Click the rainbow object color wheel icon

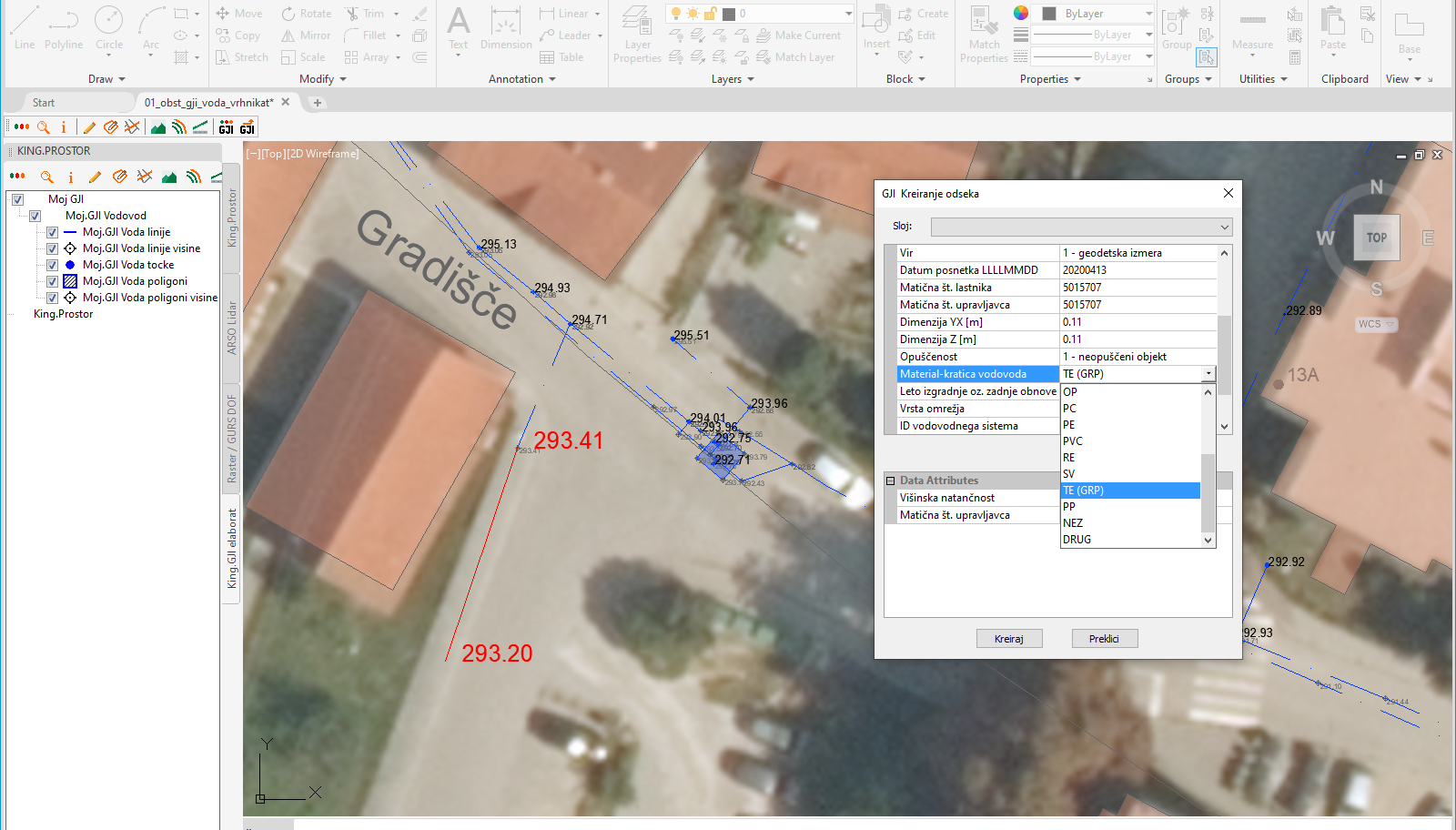pos(1021,13)
